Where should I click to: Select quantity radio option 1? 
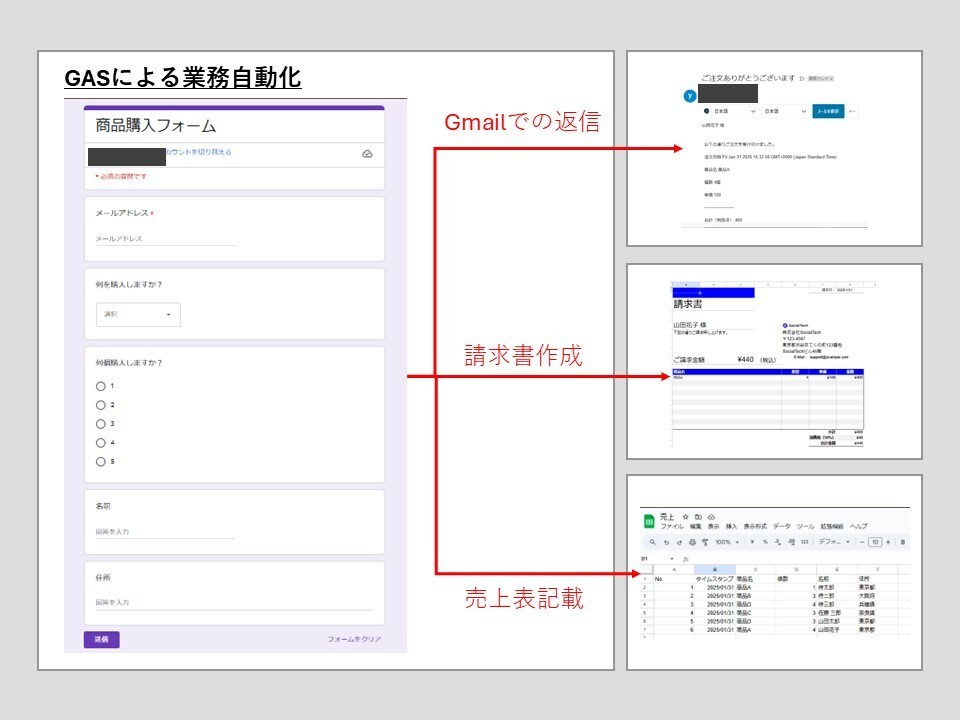tap(100, 386)
